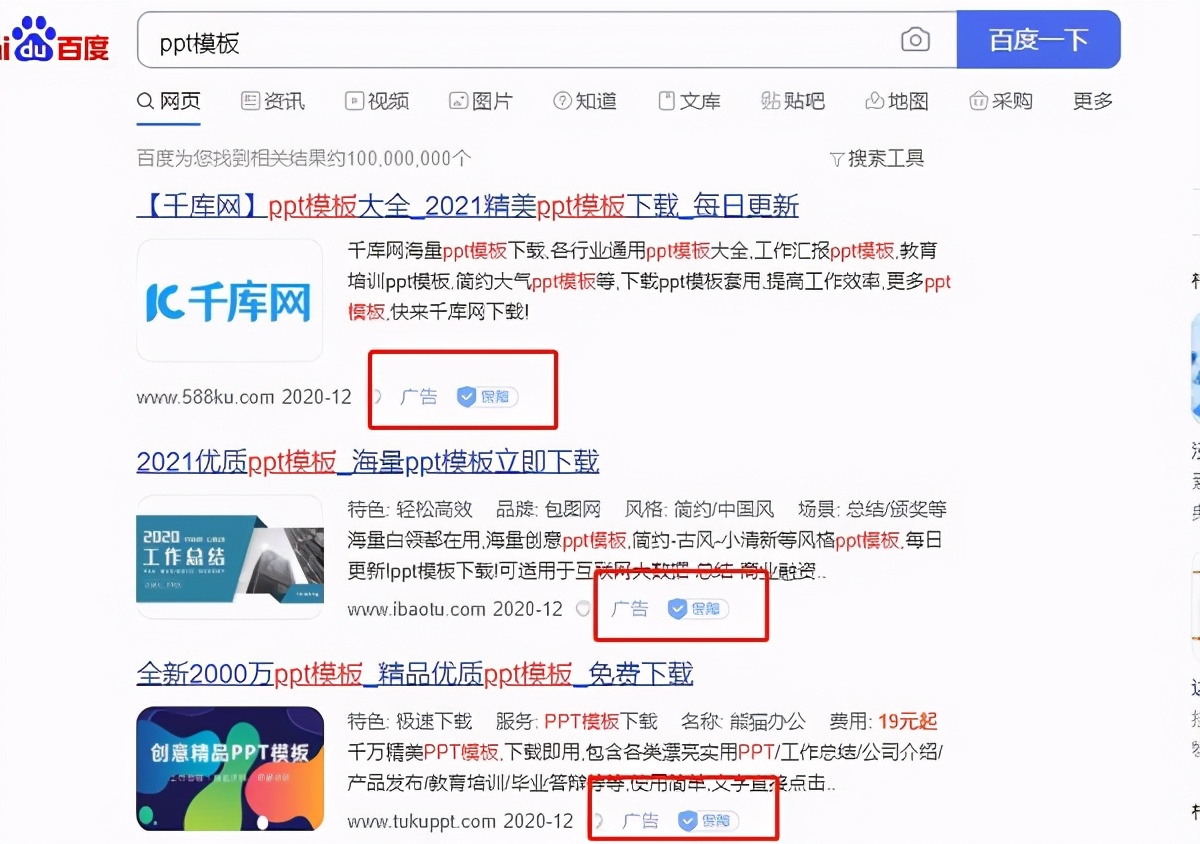The width and height of the screenshot is (1200, 844).
Task: Click 广告 label on ibaotu result
Action: (x=630, y=609)
